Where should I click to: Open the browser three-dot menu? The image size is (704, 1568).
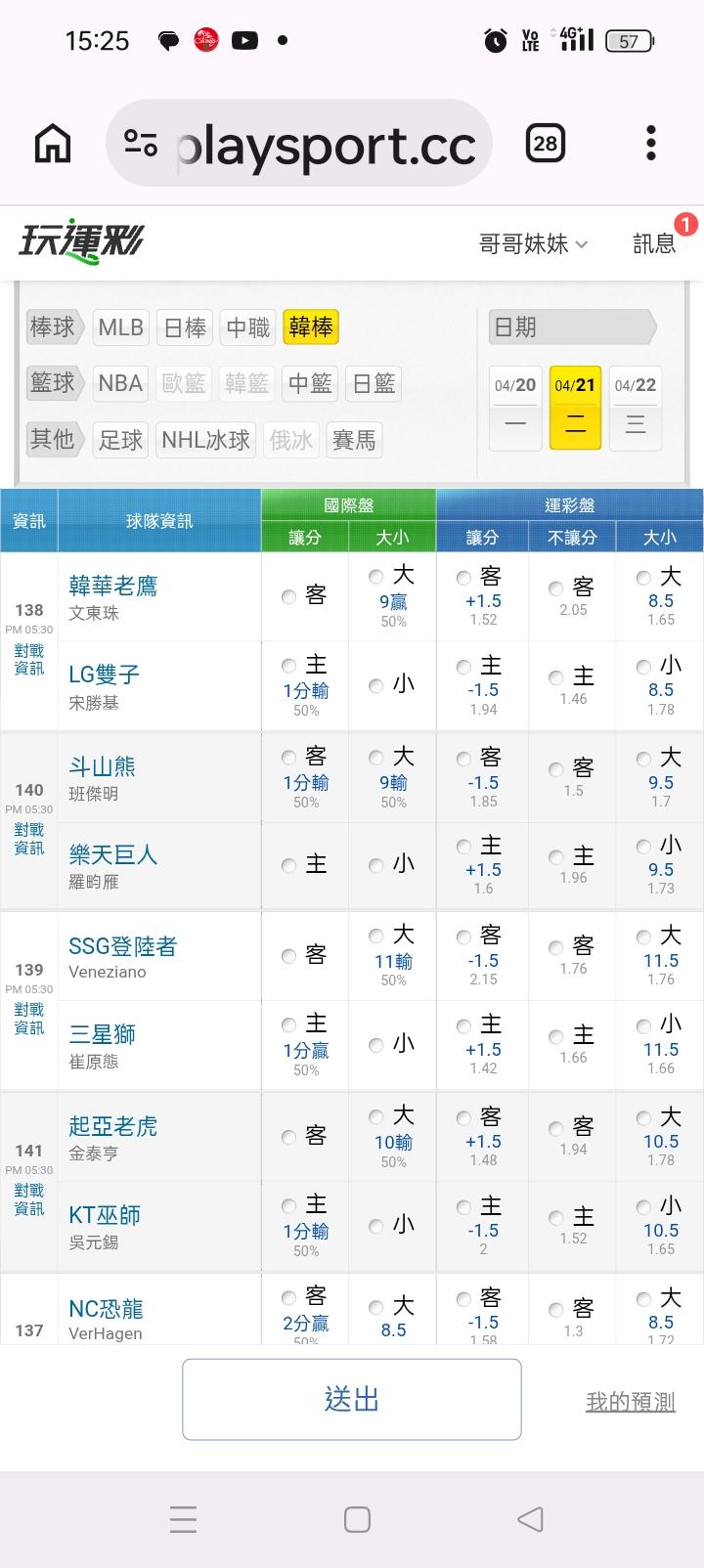click(x=651, y=144)
